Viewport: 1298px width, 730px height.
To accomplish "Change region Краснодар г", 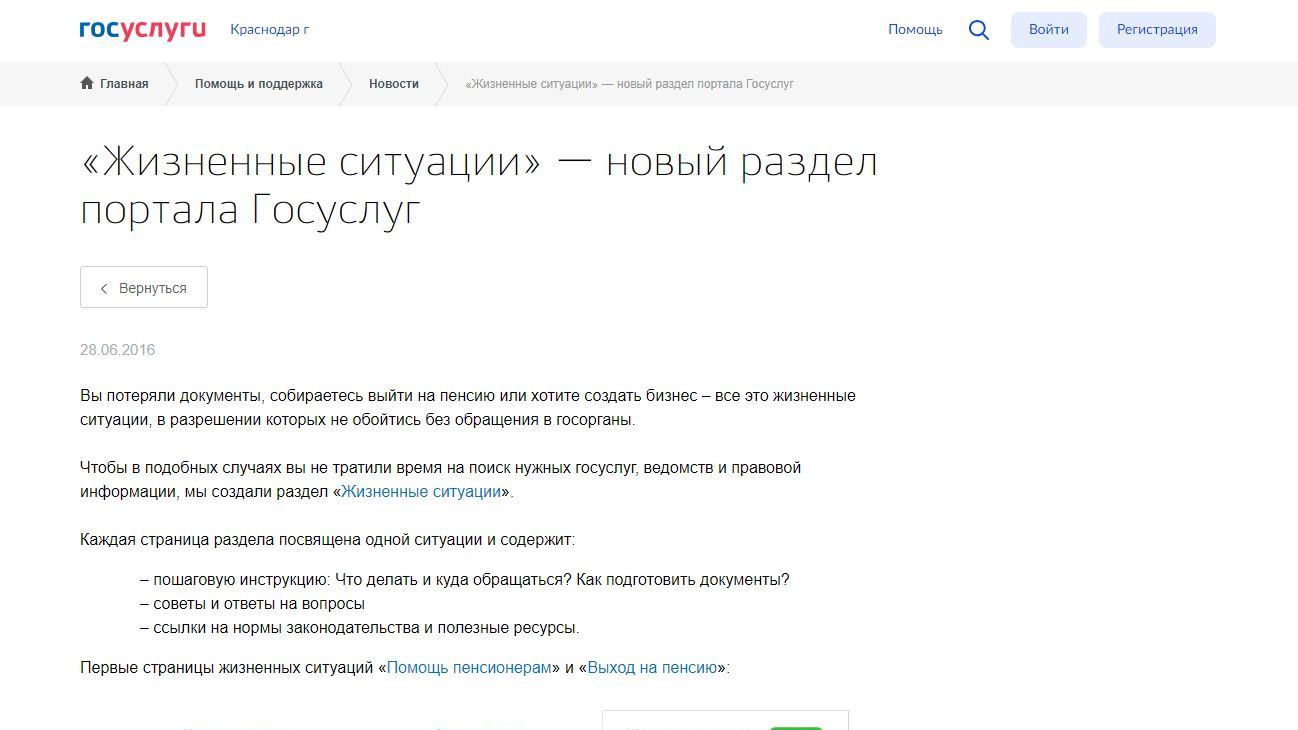I will (x=269, y=29).
